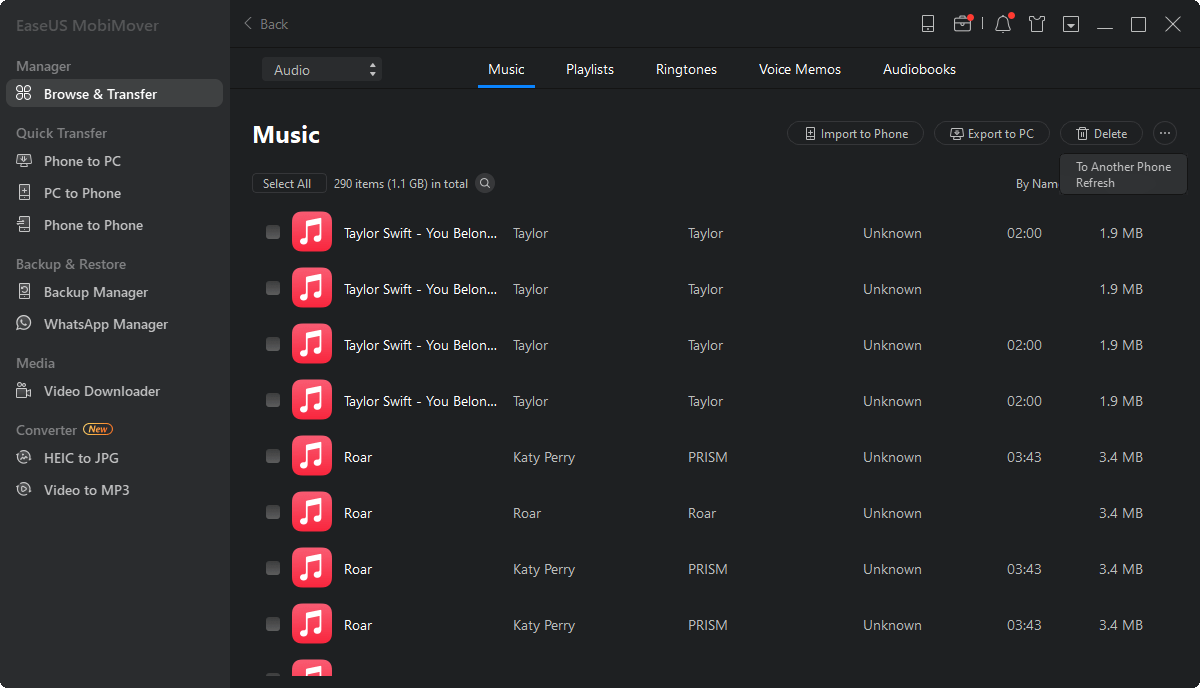
Task: Switch to the Playlists tab
Action: [x=590, y=69]
